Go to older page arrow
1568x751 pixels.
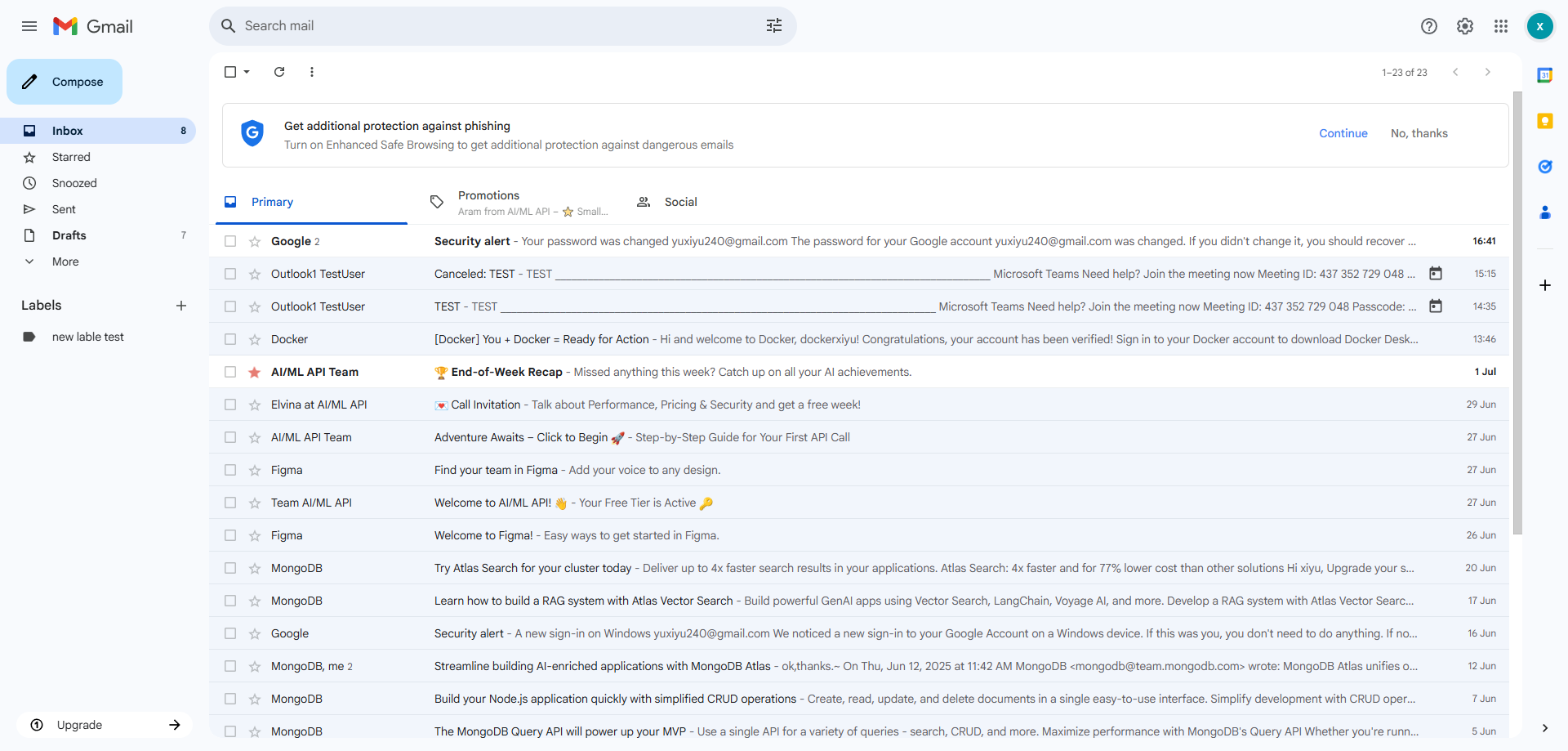tap(1488, 72)
